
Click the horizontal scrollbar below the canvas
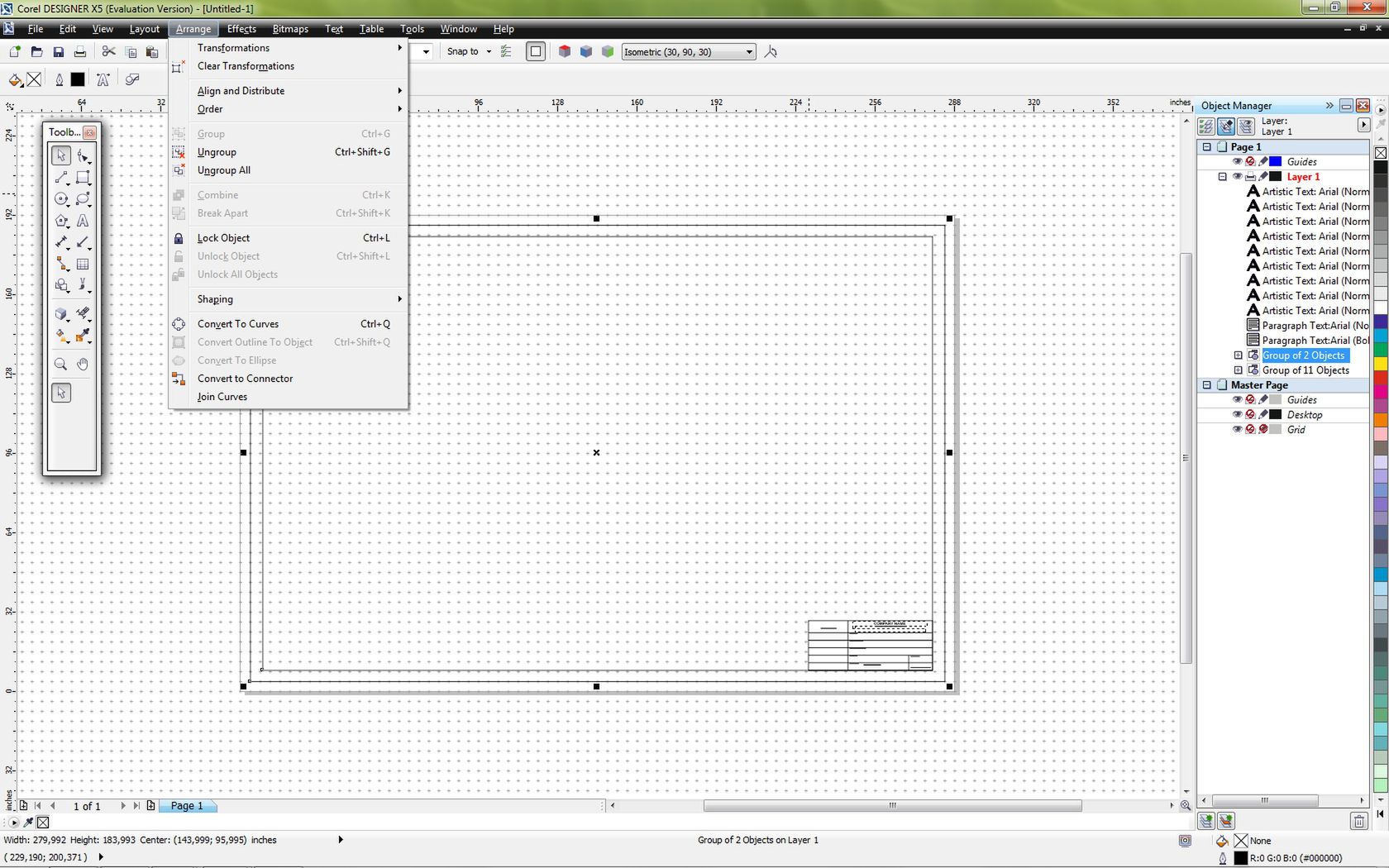892,806
